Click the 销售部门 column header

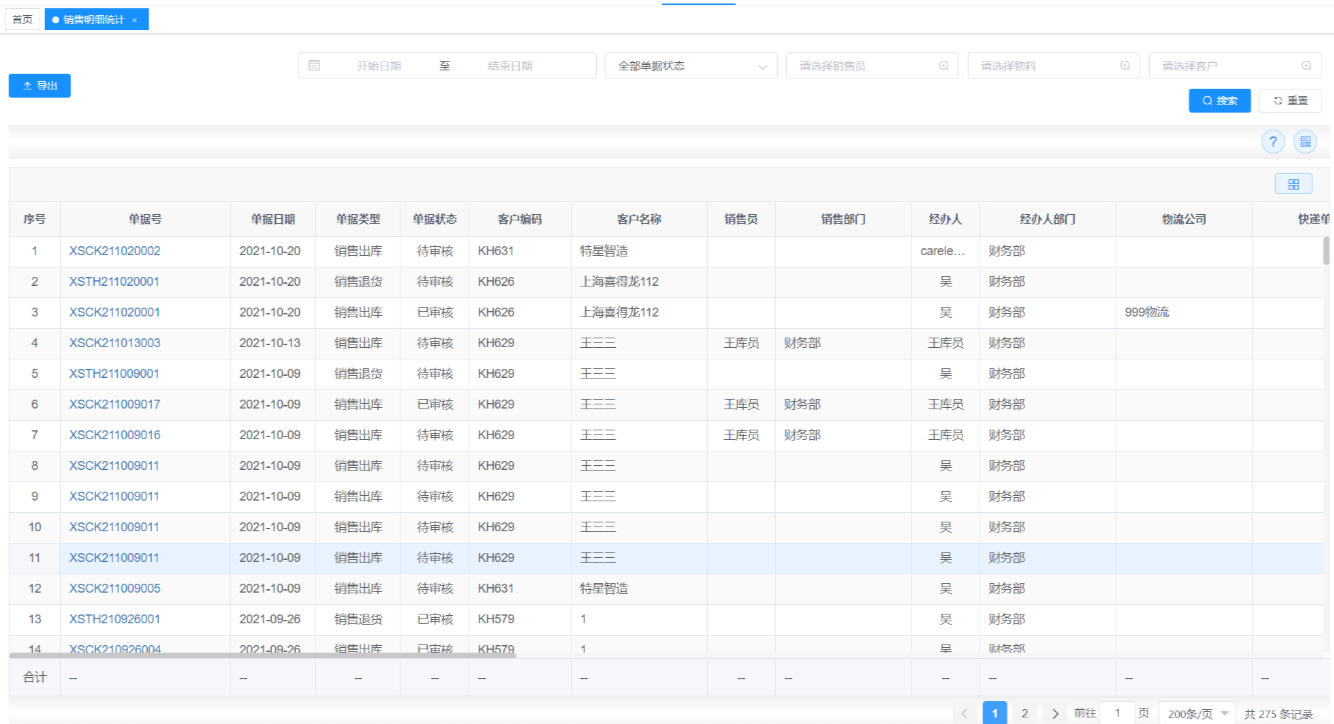pyautogui.click(x=843, y=219)
